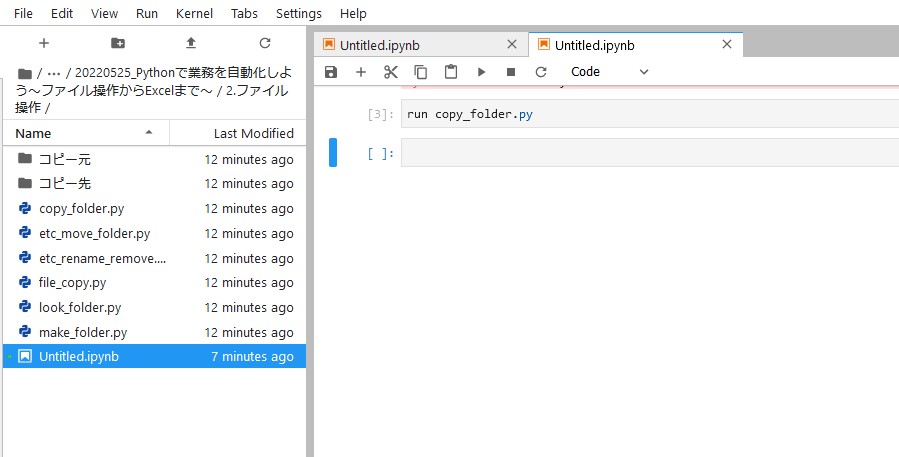Screen dimensions: 899x457
Task: Copy the selected cell
Action: (421, 72)
